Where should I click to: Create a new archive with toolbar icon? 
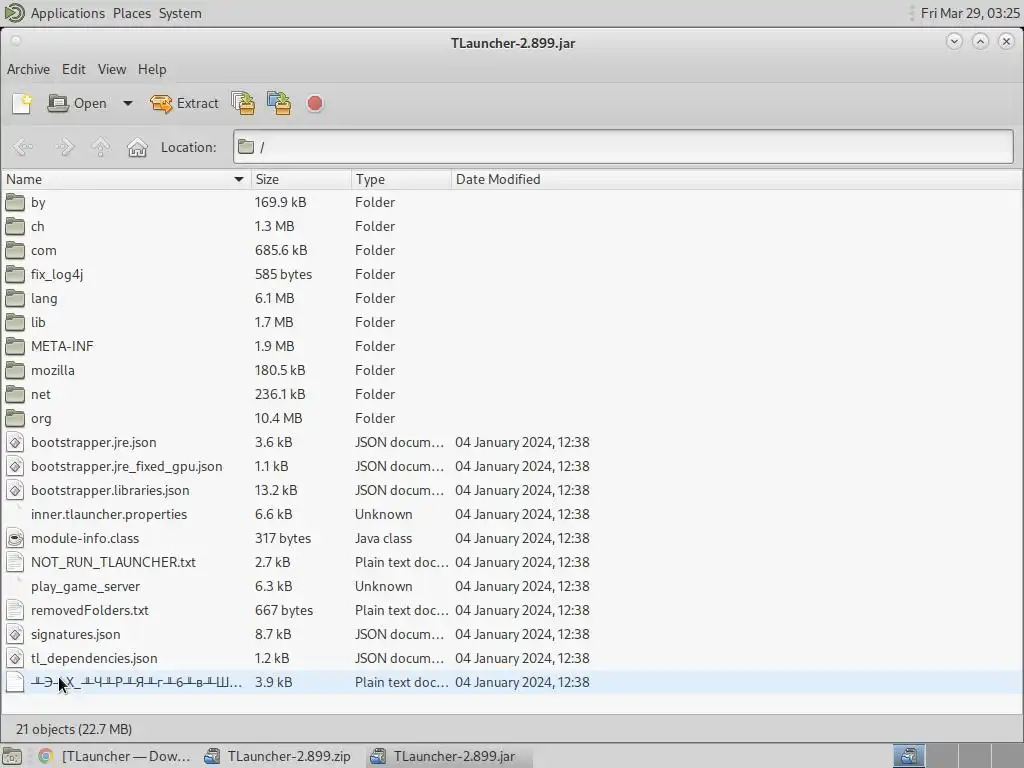point(22,103)
